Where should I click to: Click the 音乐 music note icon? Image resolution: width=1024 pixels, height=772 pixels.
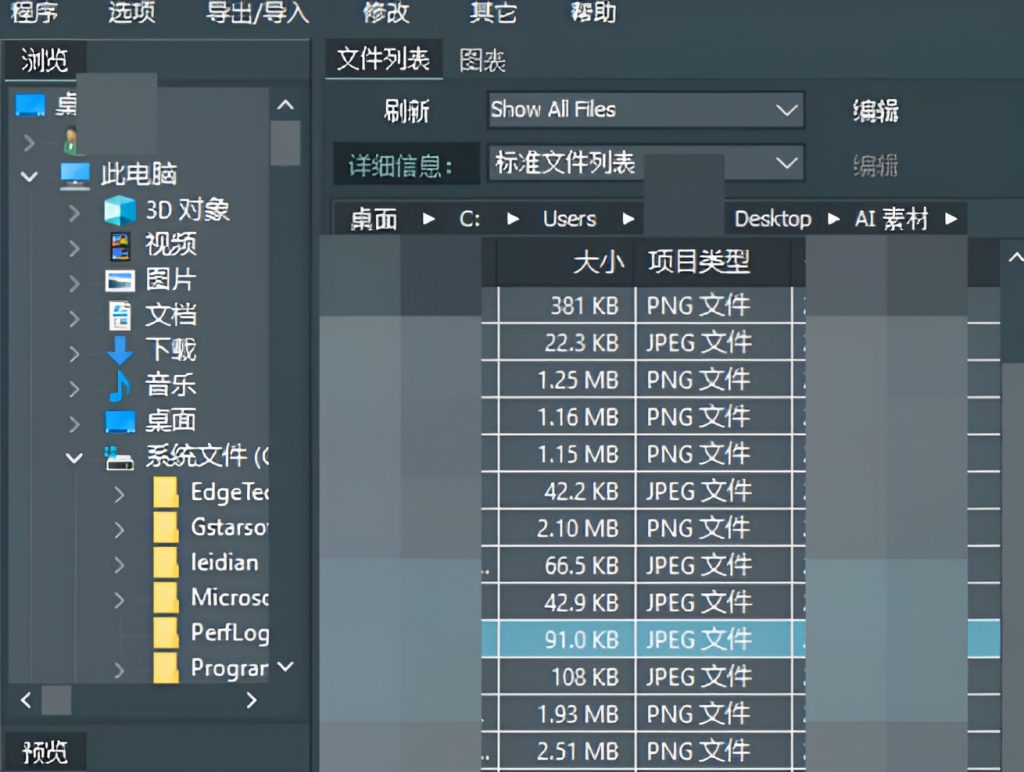click(x=119, y=388)
